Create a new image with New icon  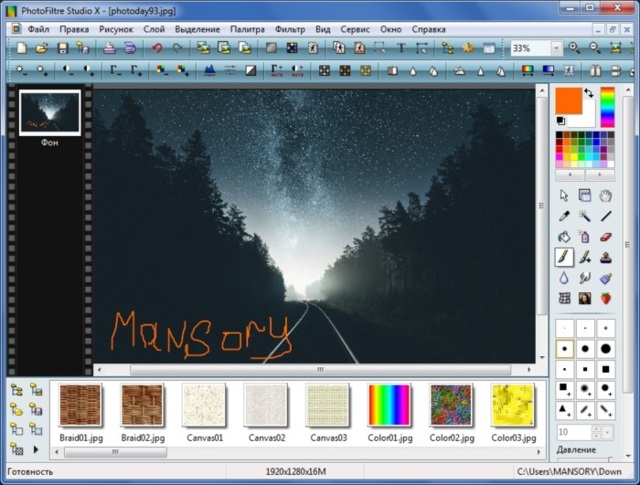point(21,49)
